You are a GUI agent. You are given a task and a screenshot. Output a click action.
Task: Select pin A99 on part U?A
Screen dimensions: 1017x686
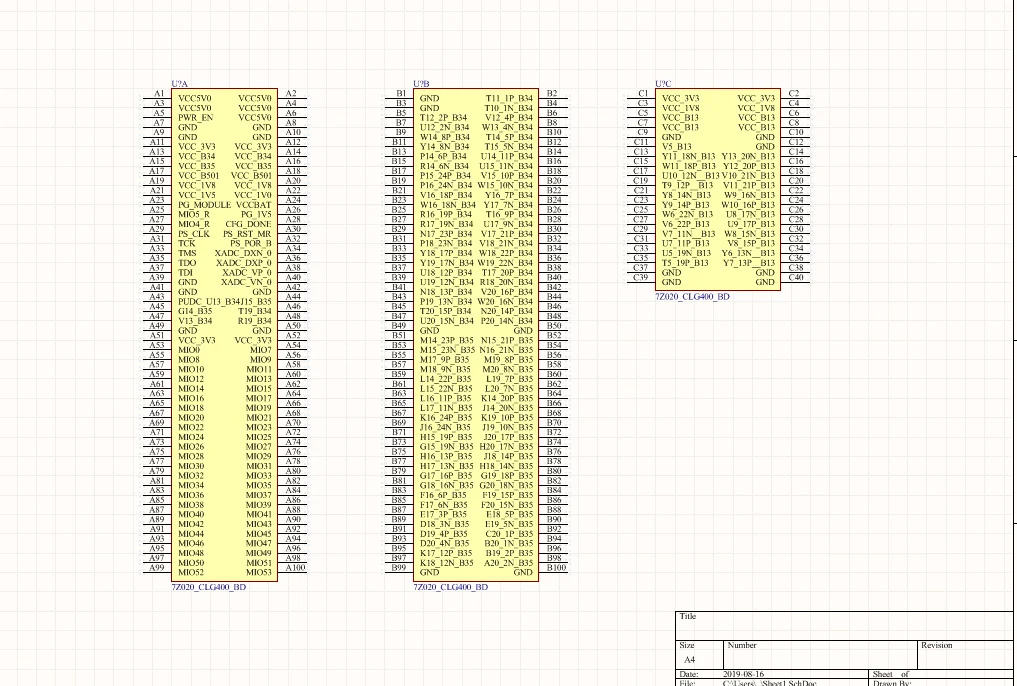(157, 568)
